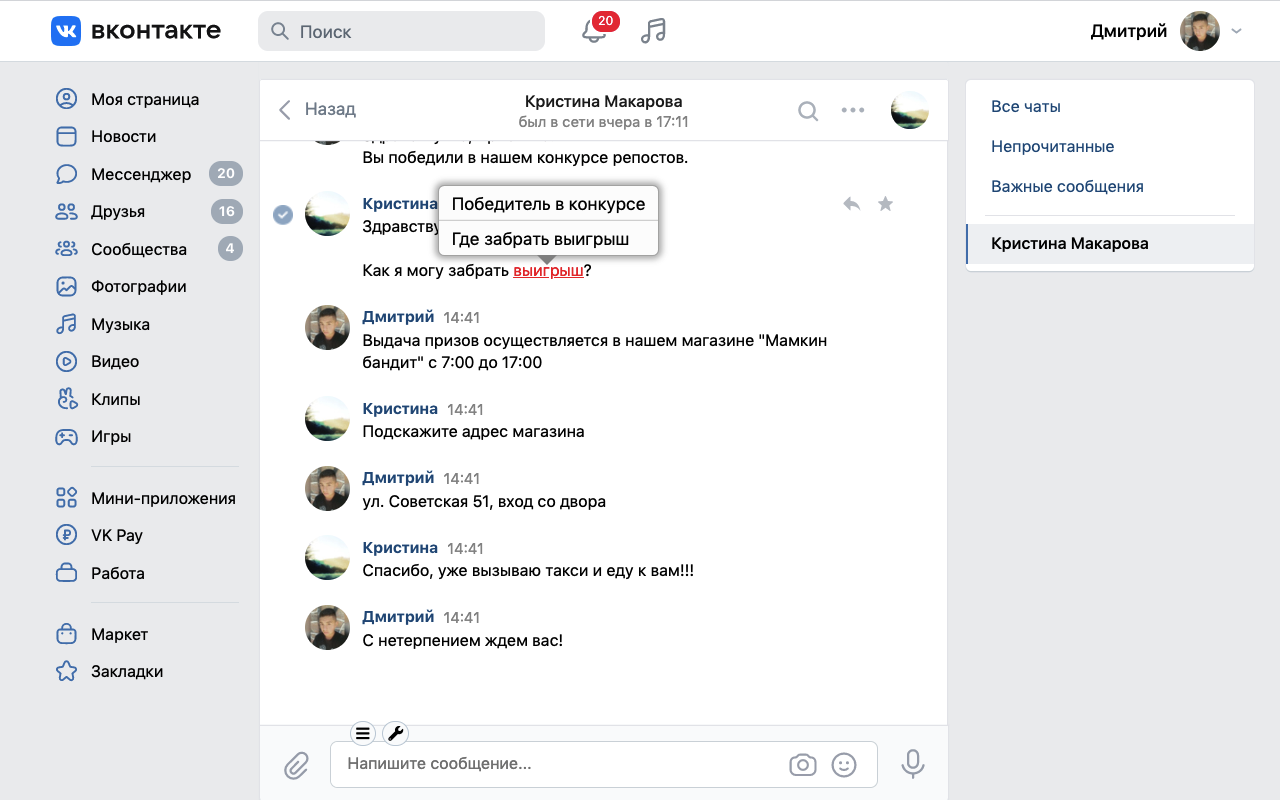Open the camera photo attachment icon

click(x=803, y=764)
